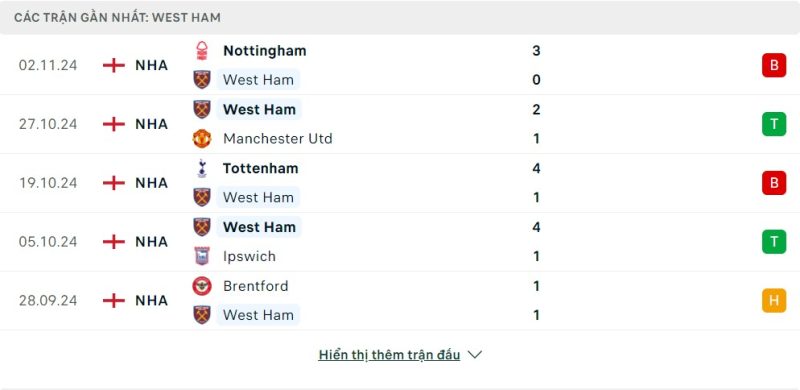This screenshot has width=800, height=390.
Task: Click orange H badge for Brentford match
Action: pos(774,300)
